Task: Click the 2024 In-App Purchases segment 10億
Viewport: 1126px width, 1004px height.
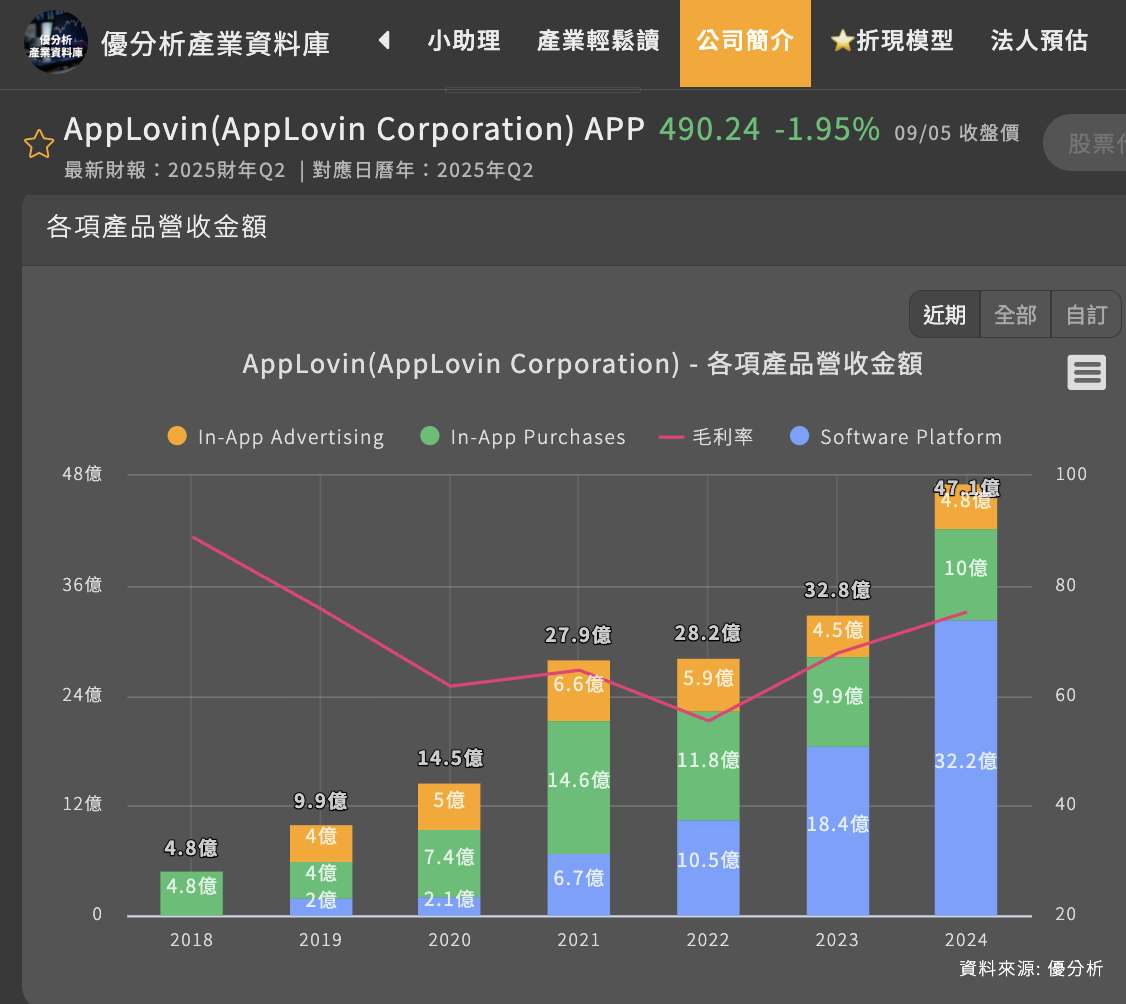Action: [x=966, y=575]
